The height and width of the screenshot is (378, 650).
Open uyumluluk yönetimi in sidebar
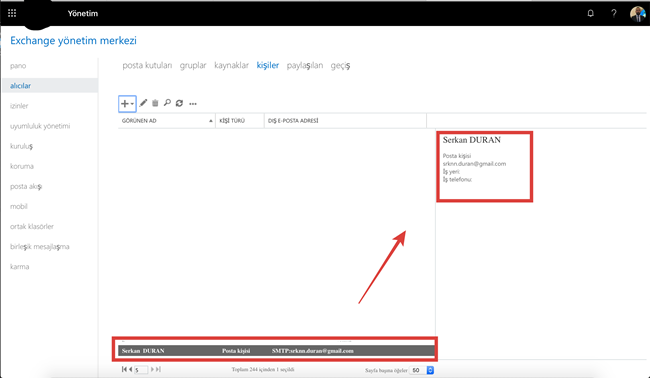point(40,126)
